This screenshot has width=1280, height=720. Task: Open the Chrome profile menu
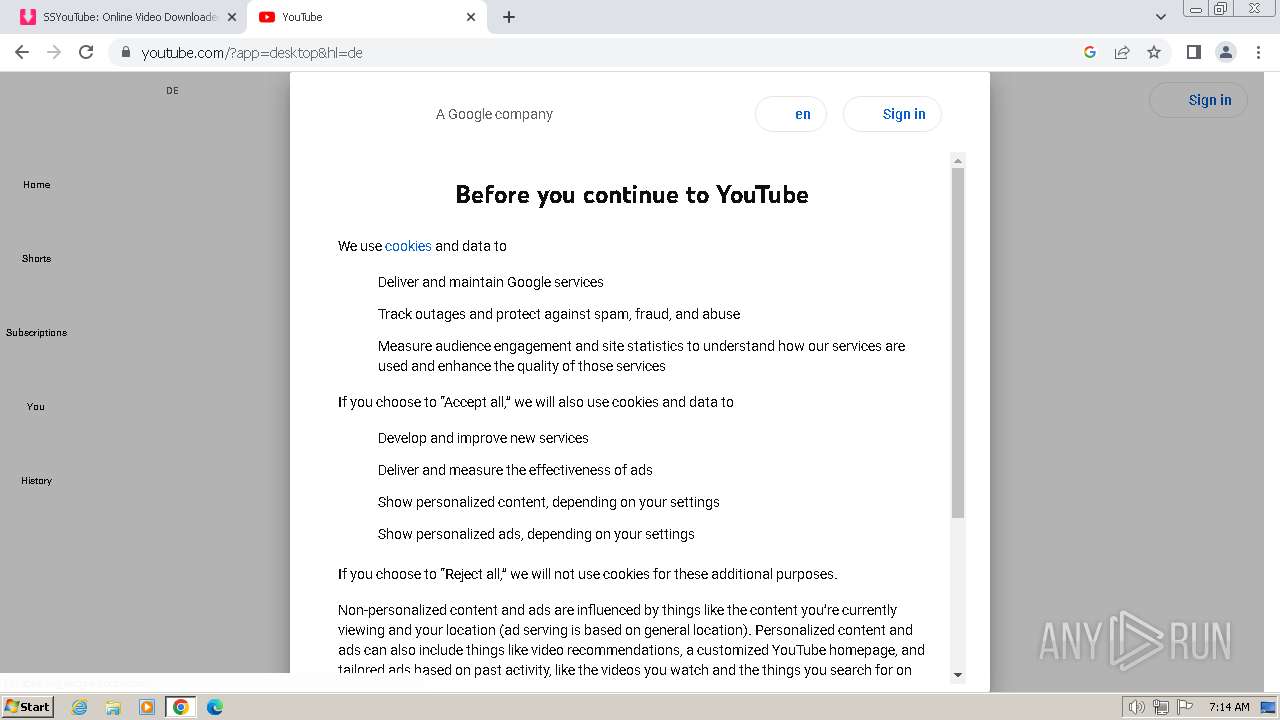click(x=1225, y=52)
